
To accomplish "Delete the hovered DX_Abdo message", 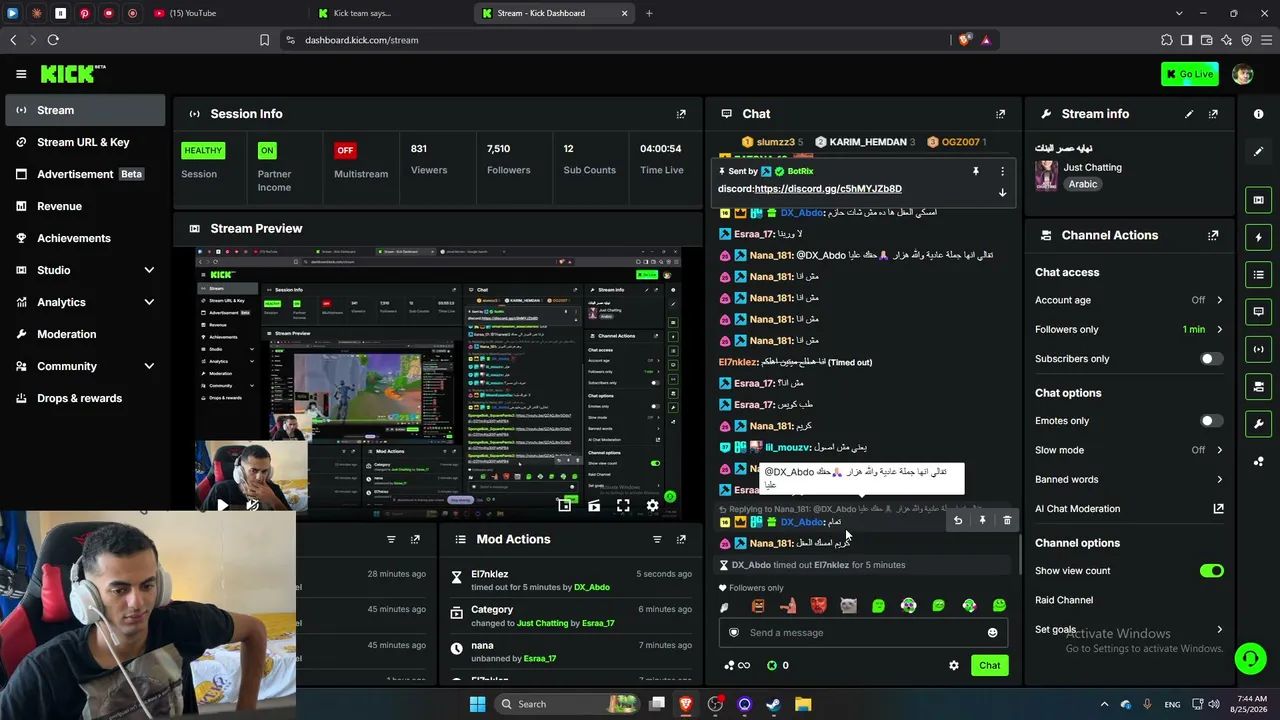I will [x=1007, y=520].
